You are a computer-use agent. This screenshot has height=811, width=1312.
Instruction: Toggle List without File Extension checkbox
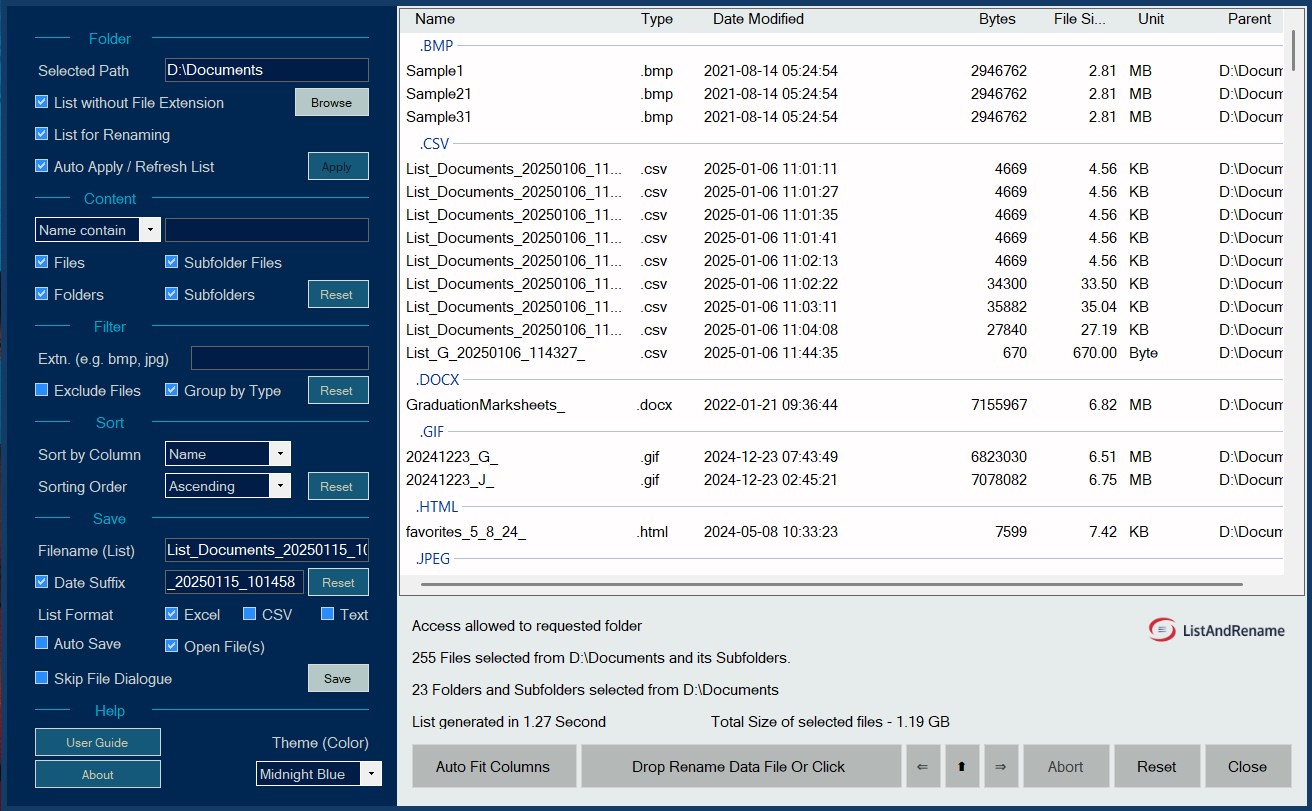(42, 102)
